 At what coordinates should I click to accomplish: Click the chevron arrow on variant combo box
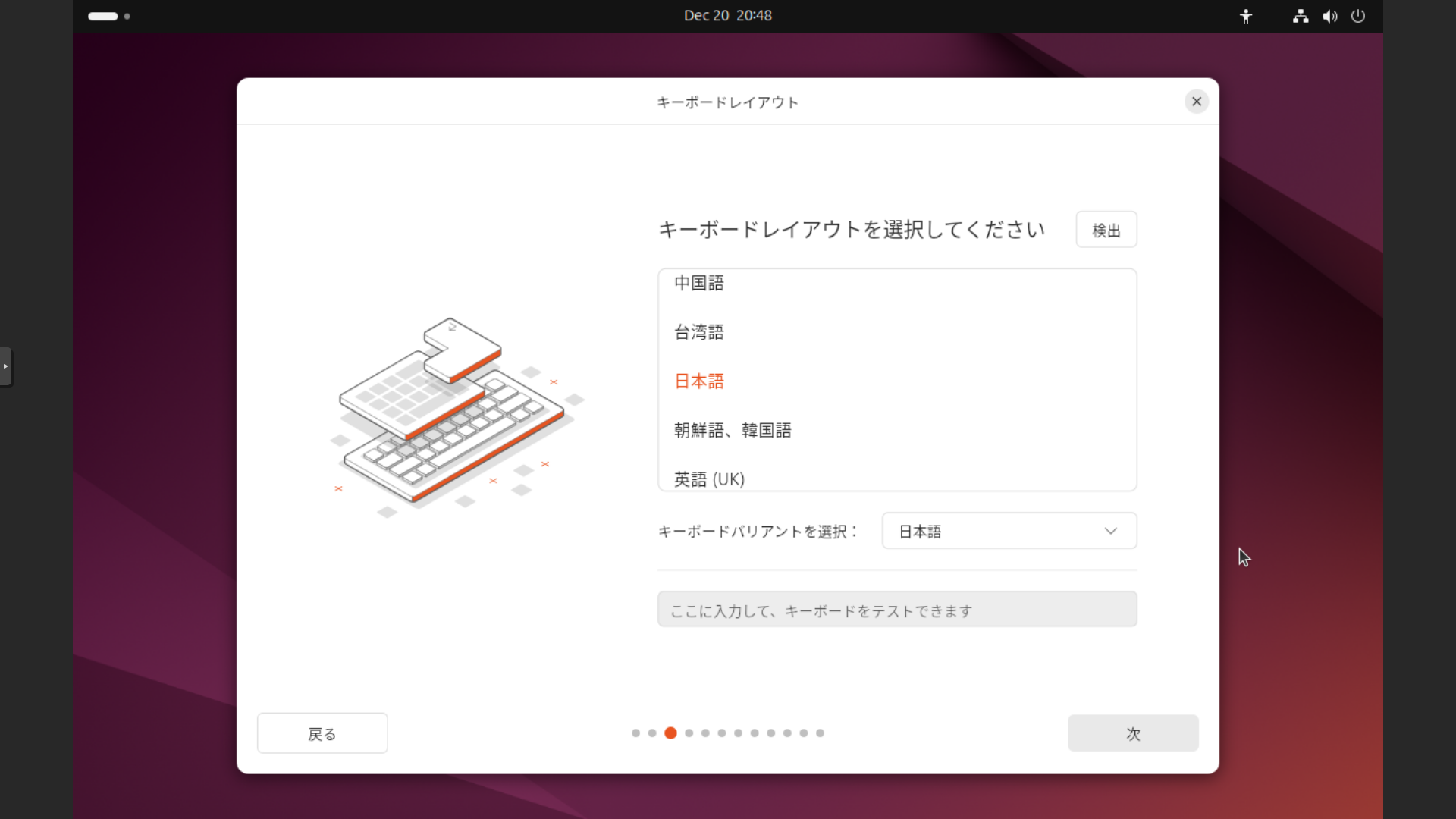[x=1110, y=531]
